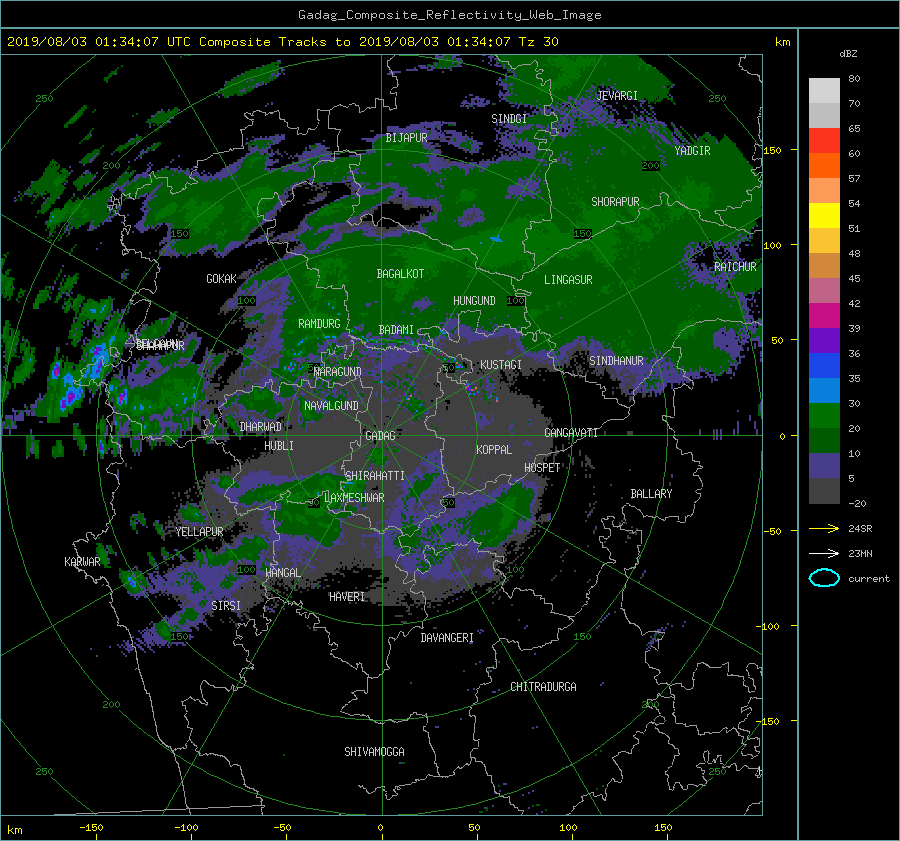Pick the magenta 39-42 dBZ swatch
The image size is (900, 841).
[824, 315]
